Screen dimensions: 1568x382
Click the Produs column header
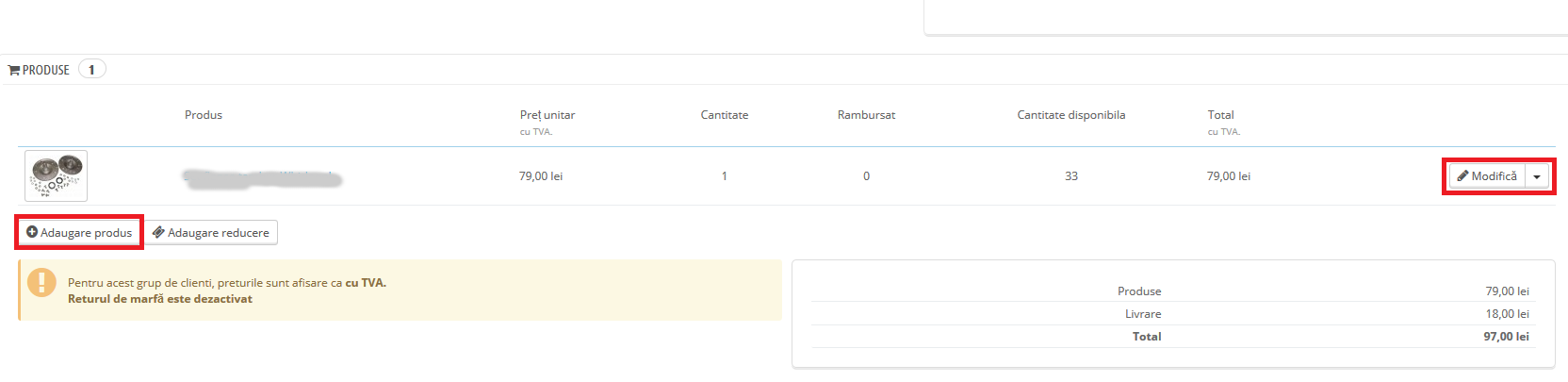click(204, 115)
